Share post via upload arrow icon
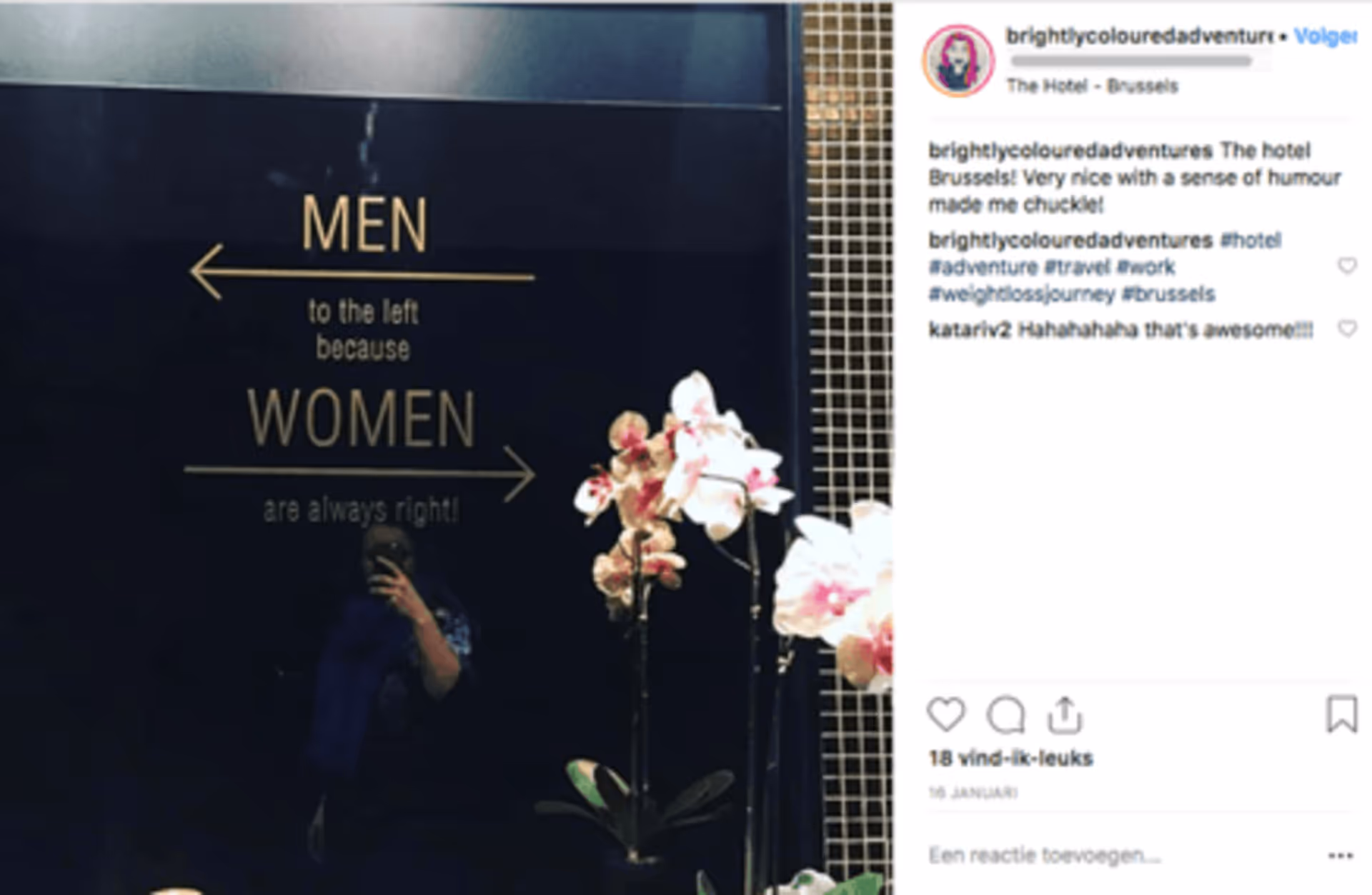Screen dimensions: 1372x895 [1065, 715]
